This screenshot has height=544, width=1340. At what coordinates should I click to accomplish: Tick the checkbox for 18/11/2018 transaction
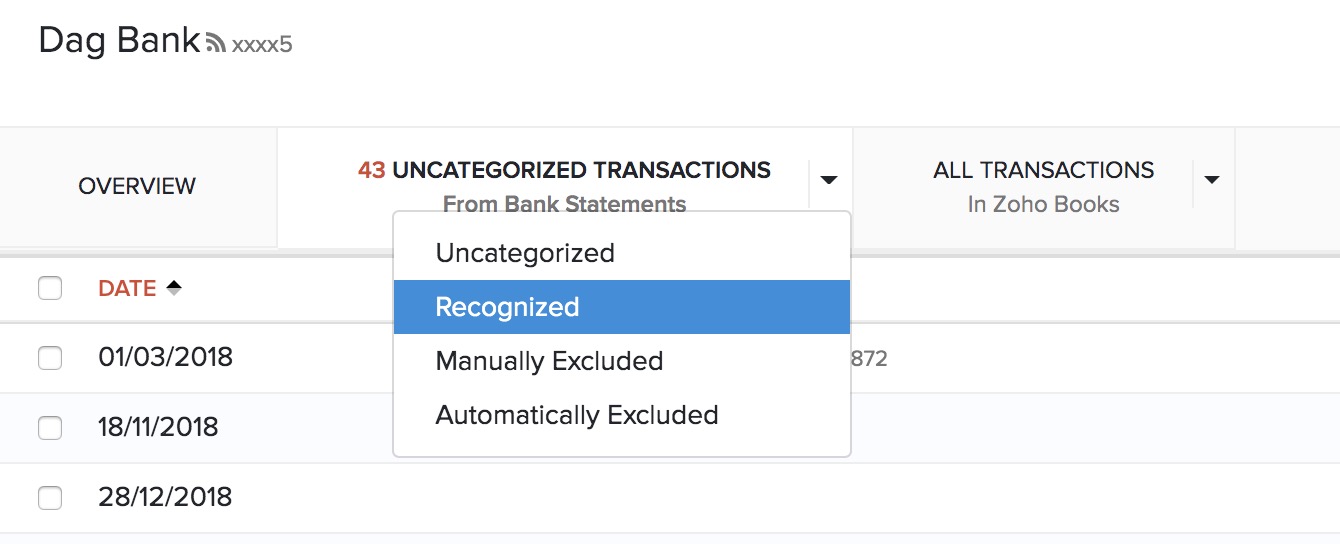point(50,428)
